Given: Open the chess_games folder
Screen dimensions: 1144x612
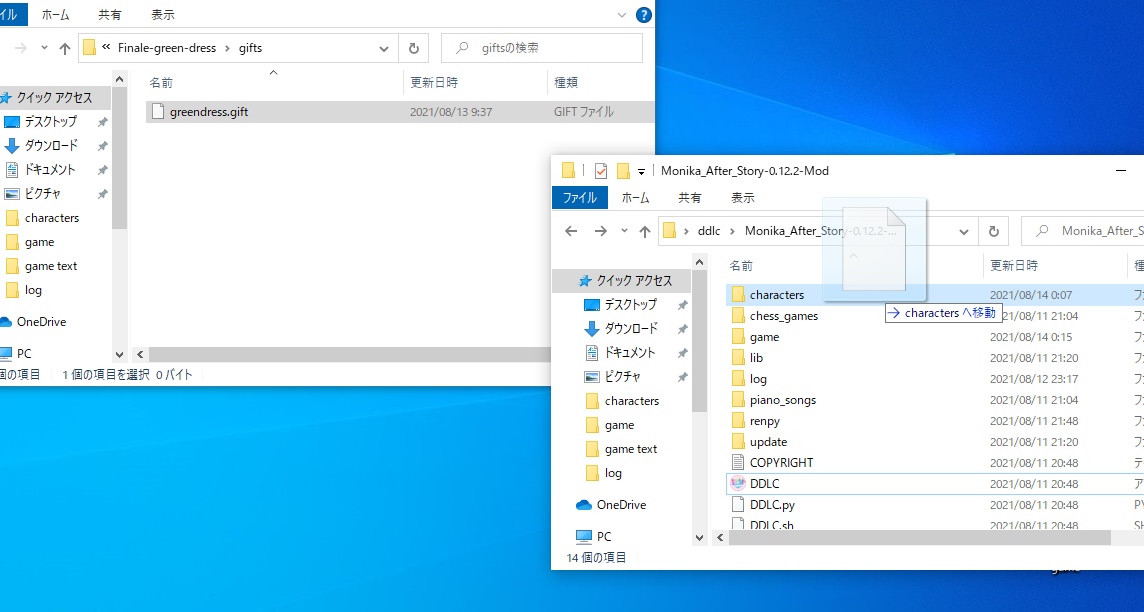Looking at the screenshot, I should pos(783,316).
